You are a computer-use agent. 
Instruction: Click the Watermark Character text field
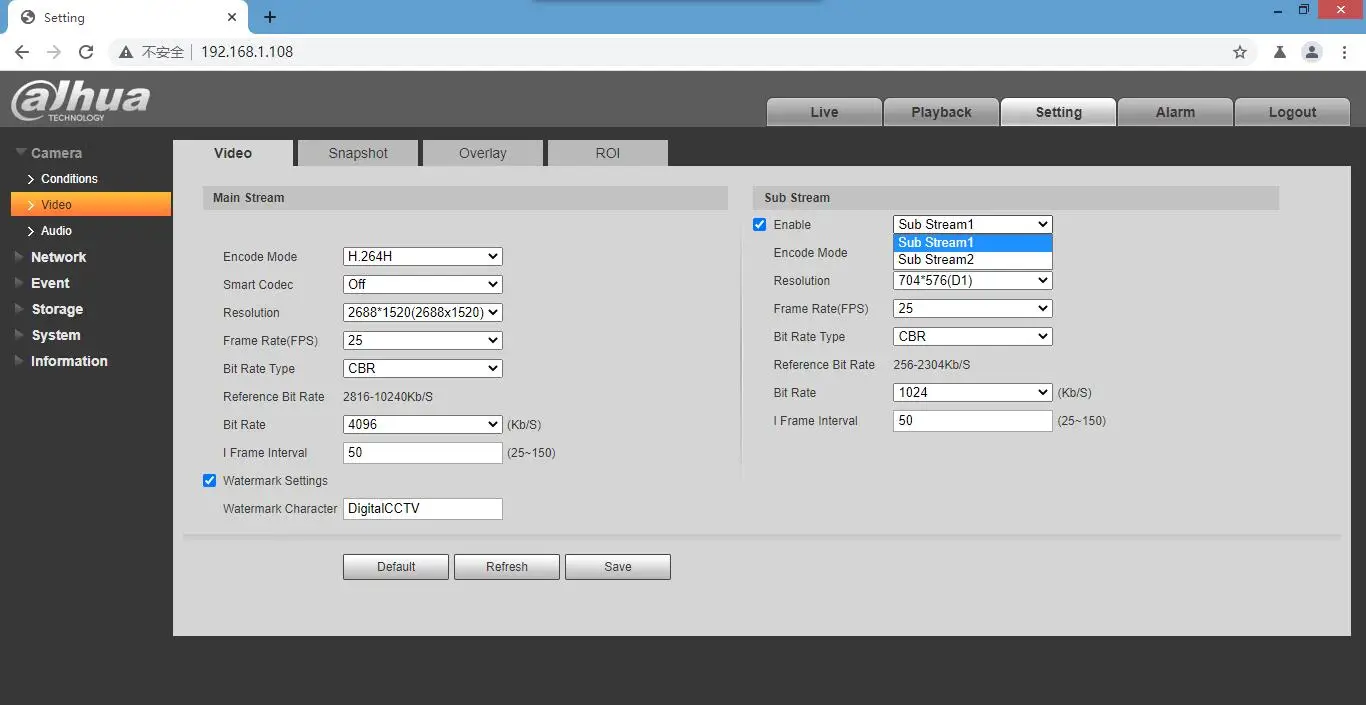pyautogui.click(x=422, y=509)
